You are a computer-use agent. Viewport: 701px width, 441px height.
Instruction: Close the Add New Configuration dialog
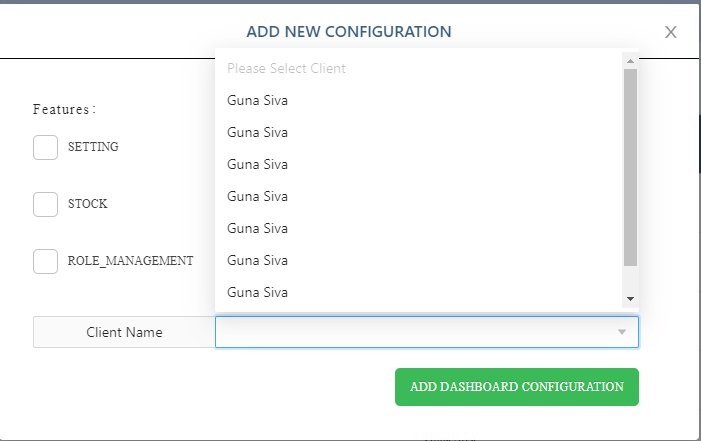tap(670, 32)
